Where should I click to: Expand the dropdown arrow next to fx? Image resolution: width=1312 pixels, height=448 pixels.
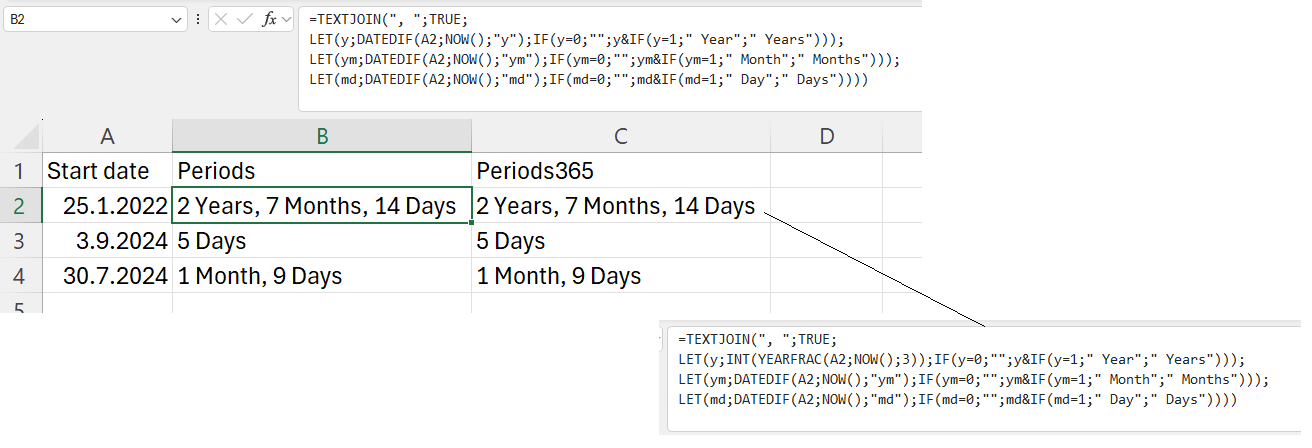(287, 19)
